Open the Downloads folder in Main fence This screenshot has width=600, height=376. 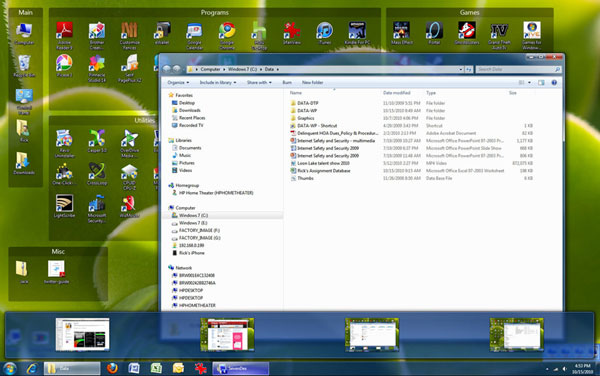(24, 163)
